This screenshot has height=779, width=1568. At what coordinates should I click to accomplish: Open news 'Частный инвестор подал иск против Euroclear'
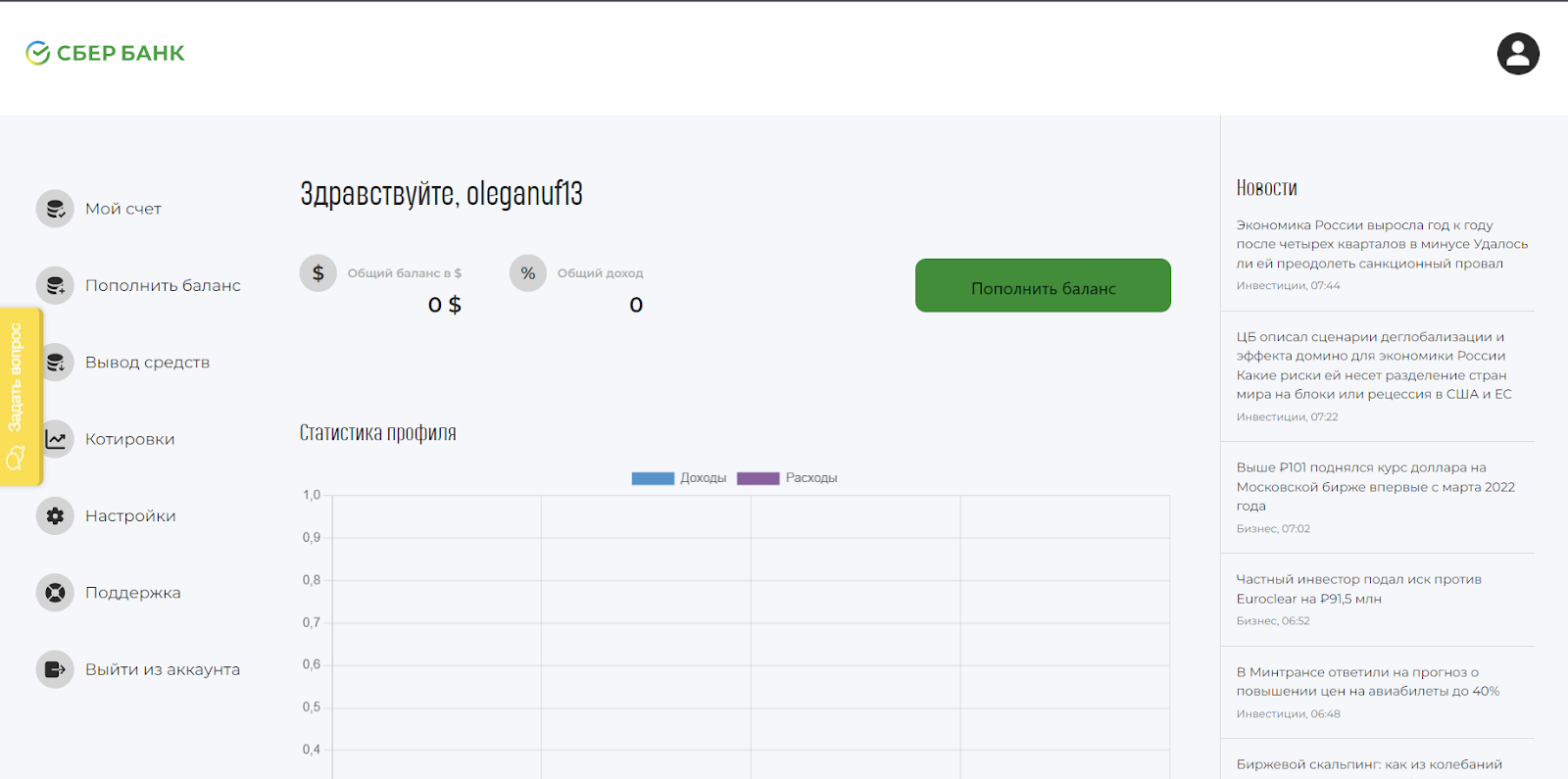[x=1359, y=589]
